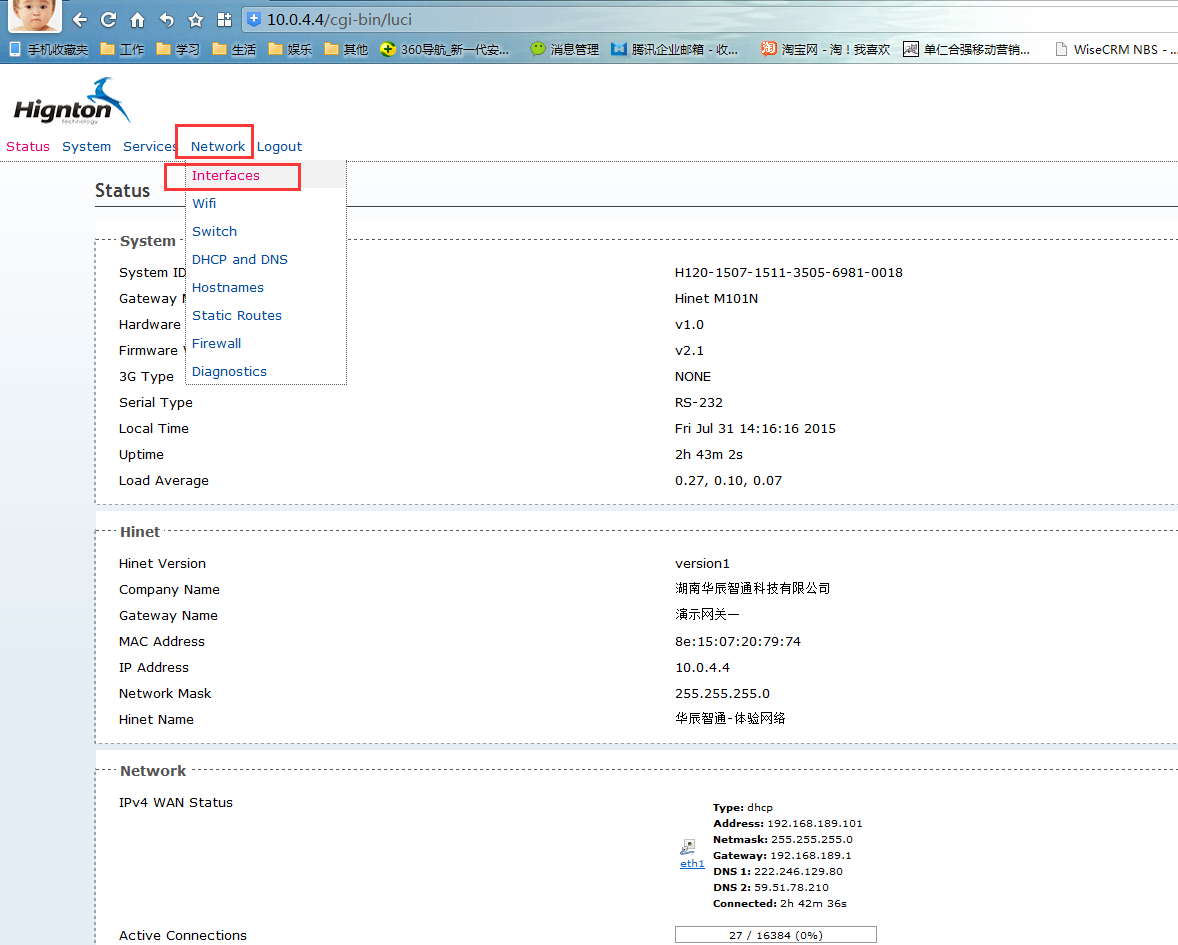Click the undo/restore closed tab icon

167,20
